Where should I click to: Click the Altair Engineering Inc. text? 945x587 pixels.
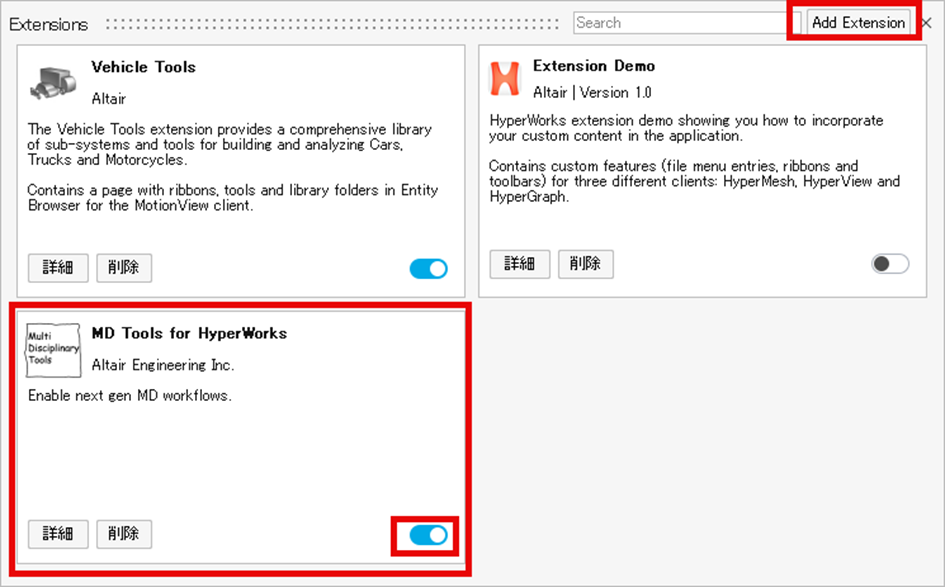pos(163,365)
